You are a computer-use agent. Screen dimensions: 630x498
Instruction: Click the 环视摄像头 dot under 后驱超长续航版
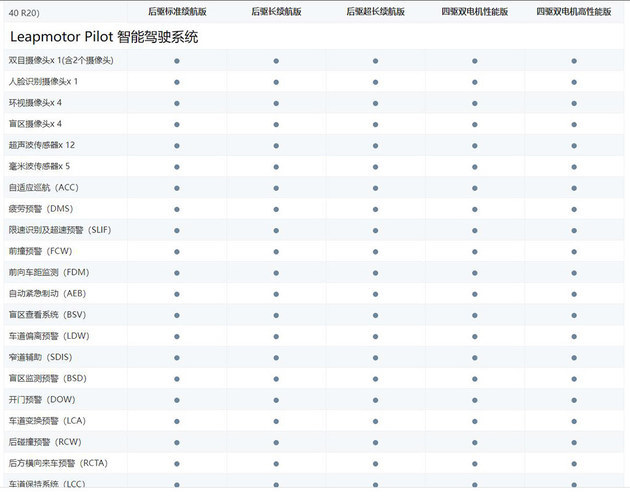(x=375, y=103)
